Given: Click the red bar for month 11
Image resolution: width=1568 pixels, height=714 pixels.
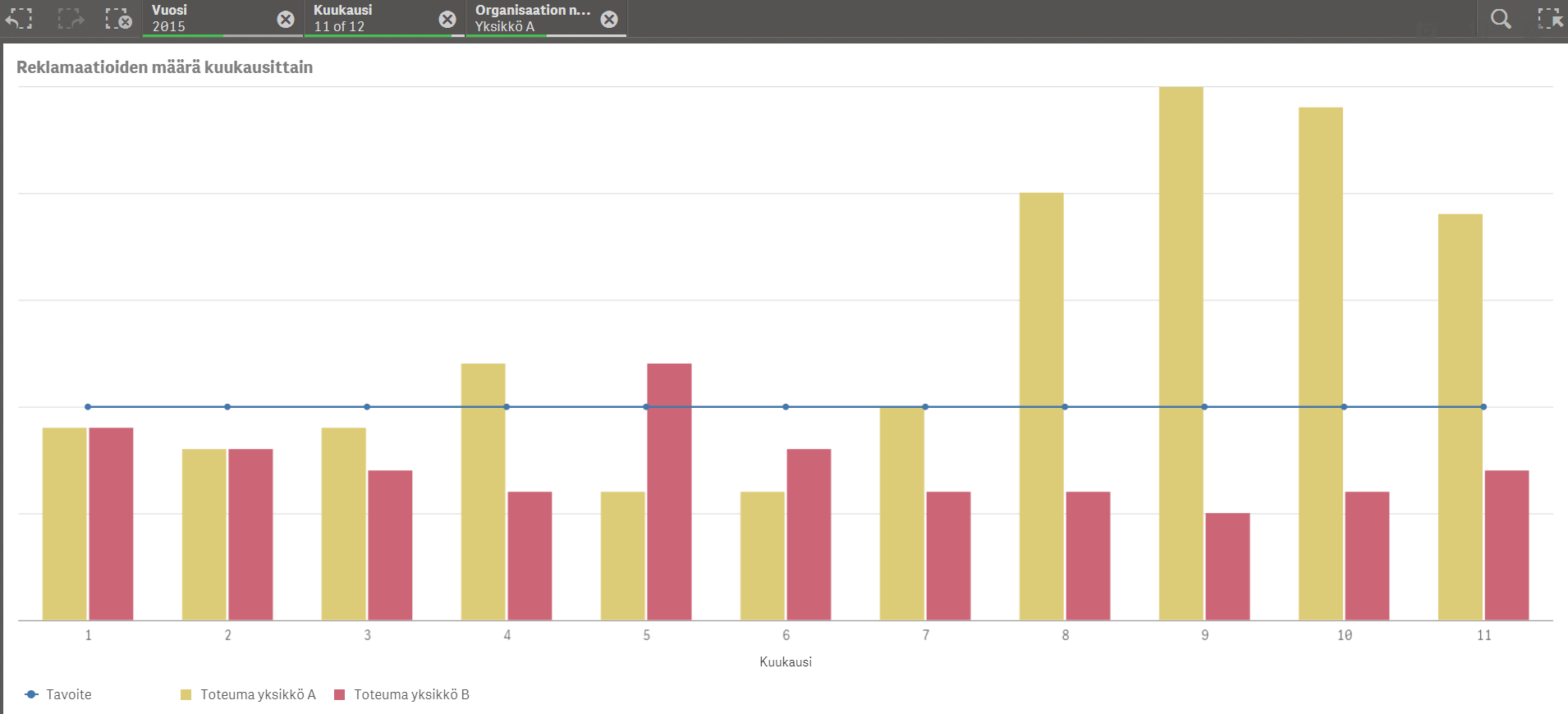Looking at the screenshot, I should coord(1506,545).
